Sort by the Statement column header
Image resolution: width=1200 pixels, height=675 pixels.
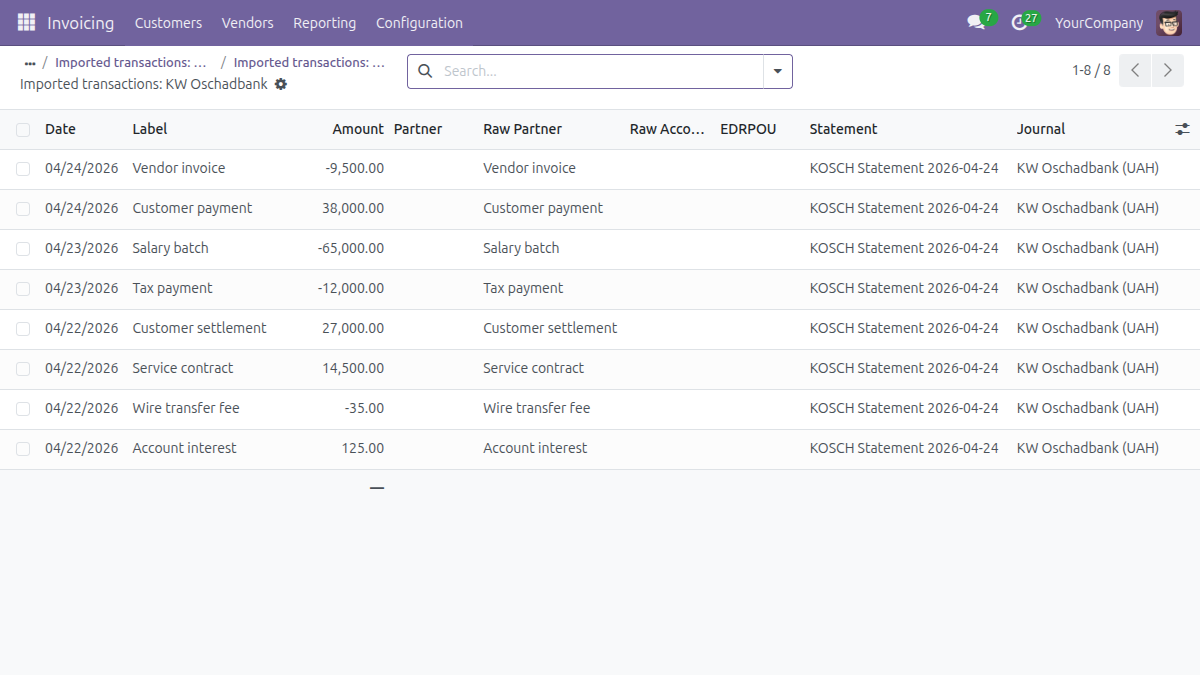[x=843, y=129]
